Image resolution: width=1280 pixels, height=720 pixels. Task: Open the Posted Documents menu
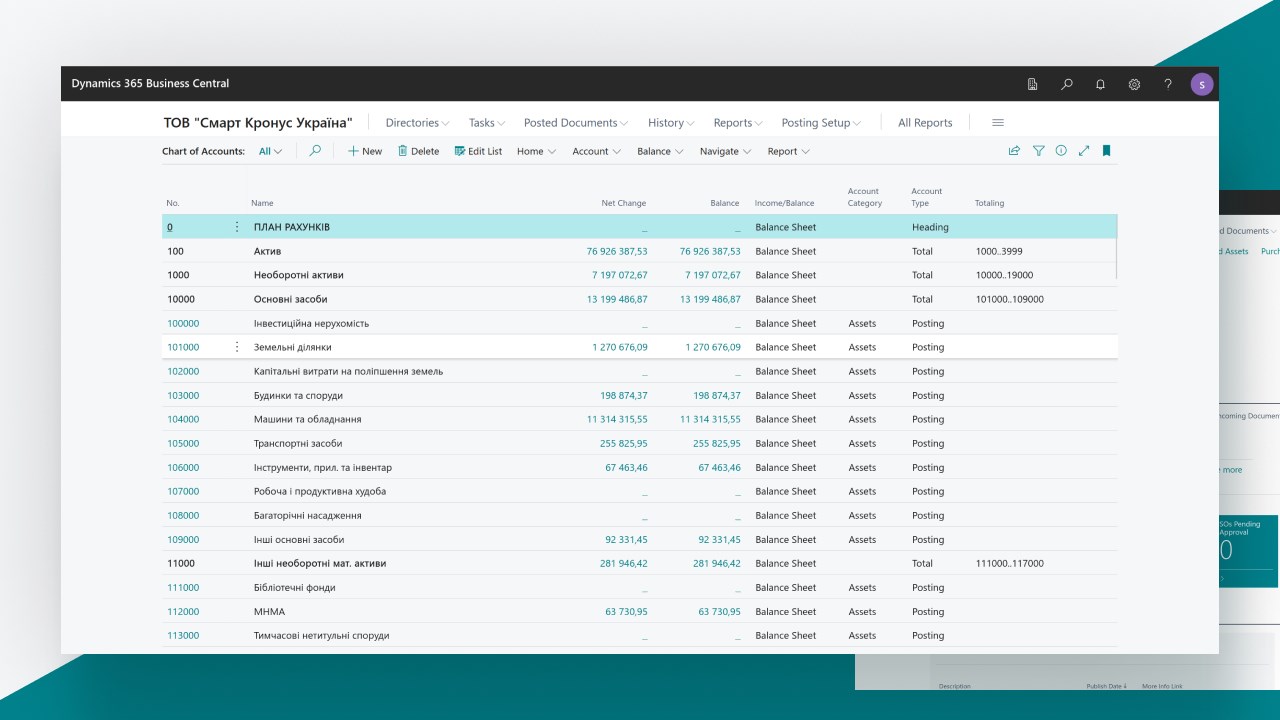pos(576,123)
